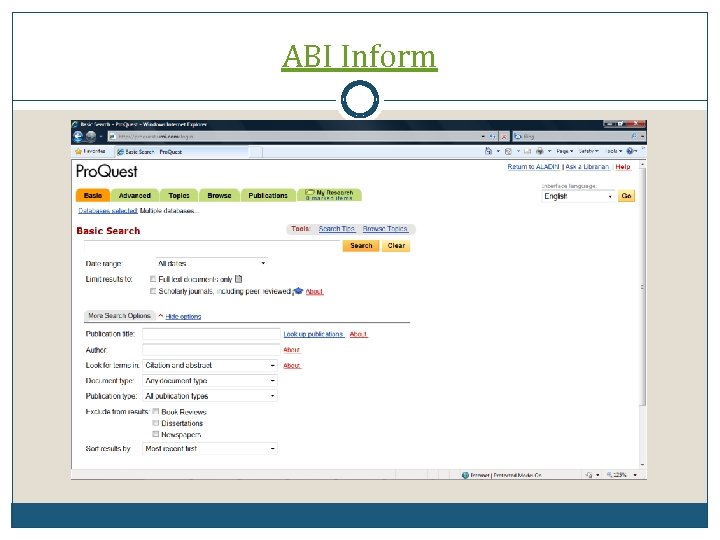The image size is (720, 540).
Task: Click the Go button next to language
Action: [x=626, y=196]
